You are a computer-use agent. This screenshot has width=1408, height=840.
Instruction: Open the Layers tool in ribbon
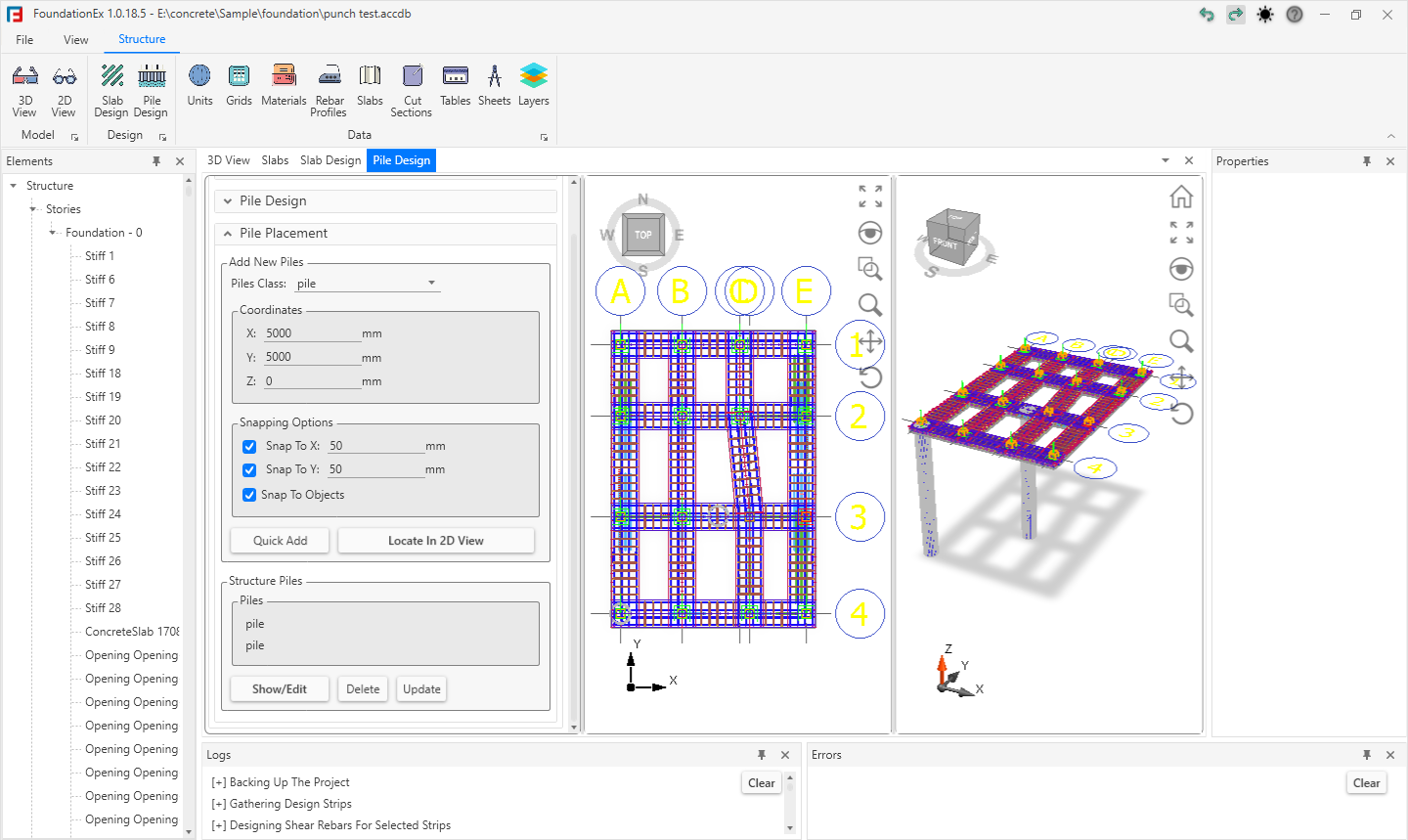coord(533,85)
